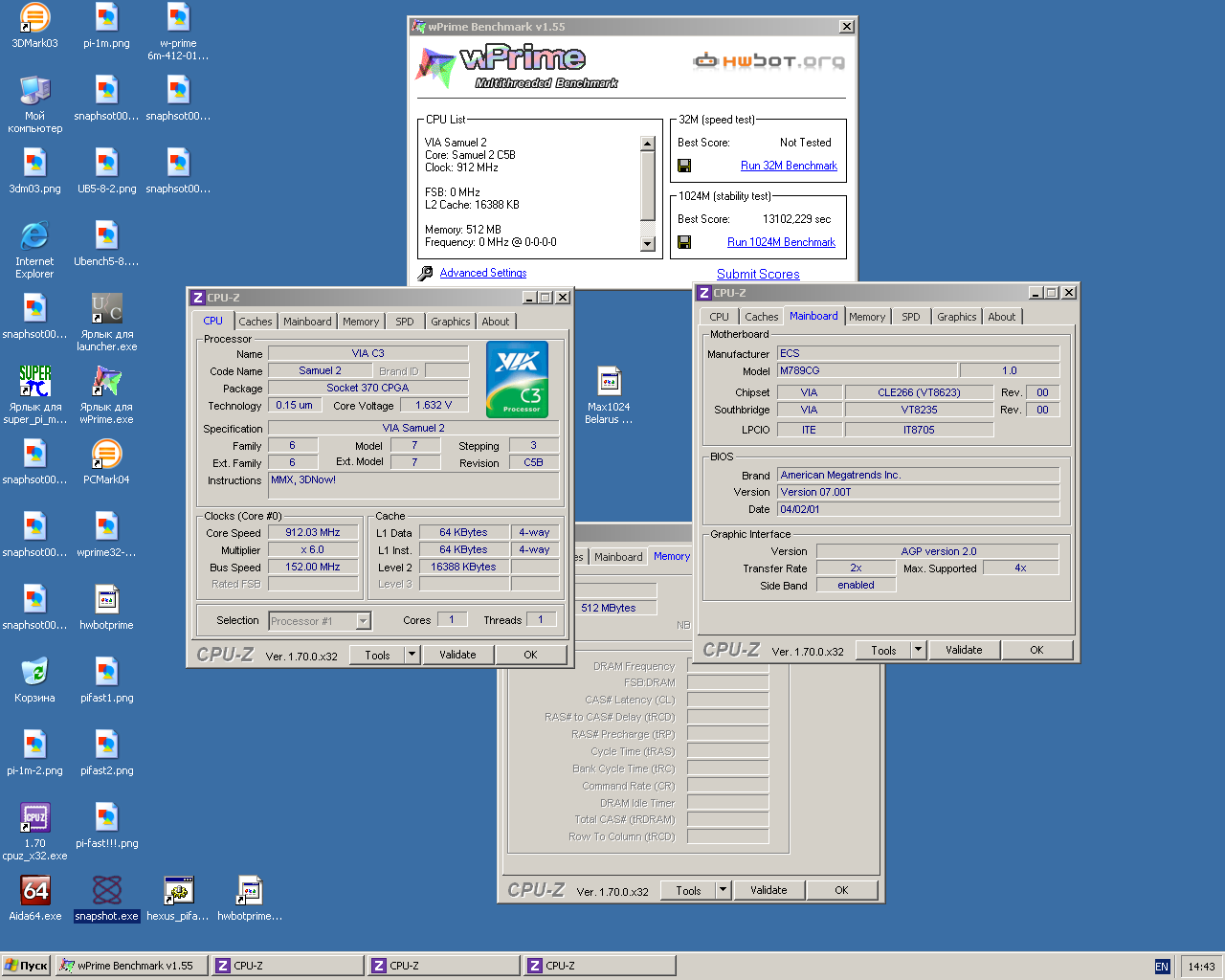The width and height of the screenshot is (1225, 980).
Task: Select the wprime32 desktop file icon
Action: [106, 535]
